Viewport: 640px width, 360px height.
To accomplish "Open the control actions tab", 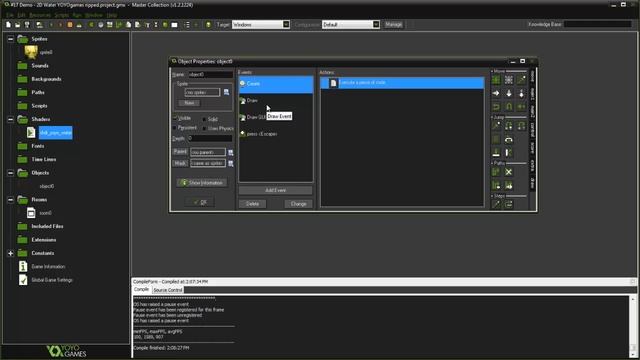I will 533,130.
